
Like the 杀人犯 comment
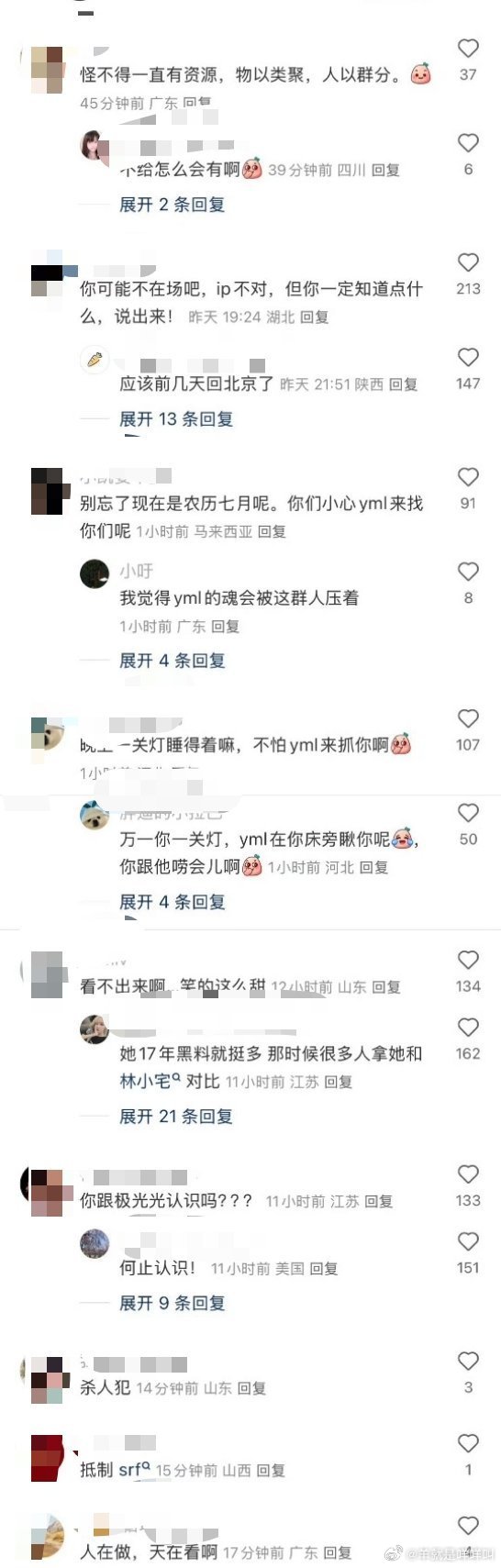coord(468,1362)
